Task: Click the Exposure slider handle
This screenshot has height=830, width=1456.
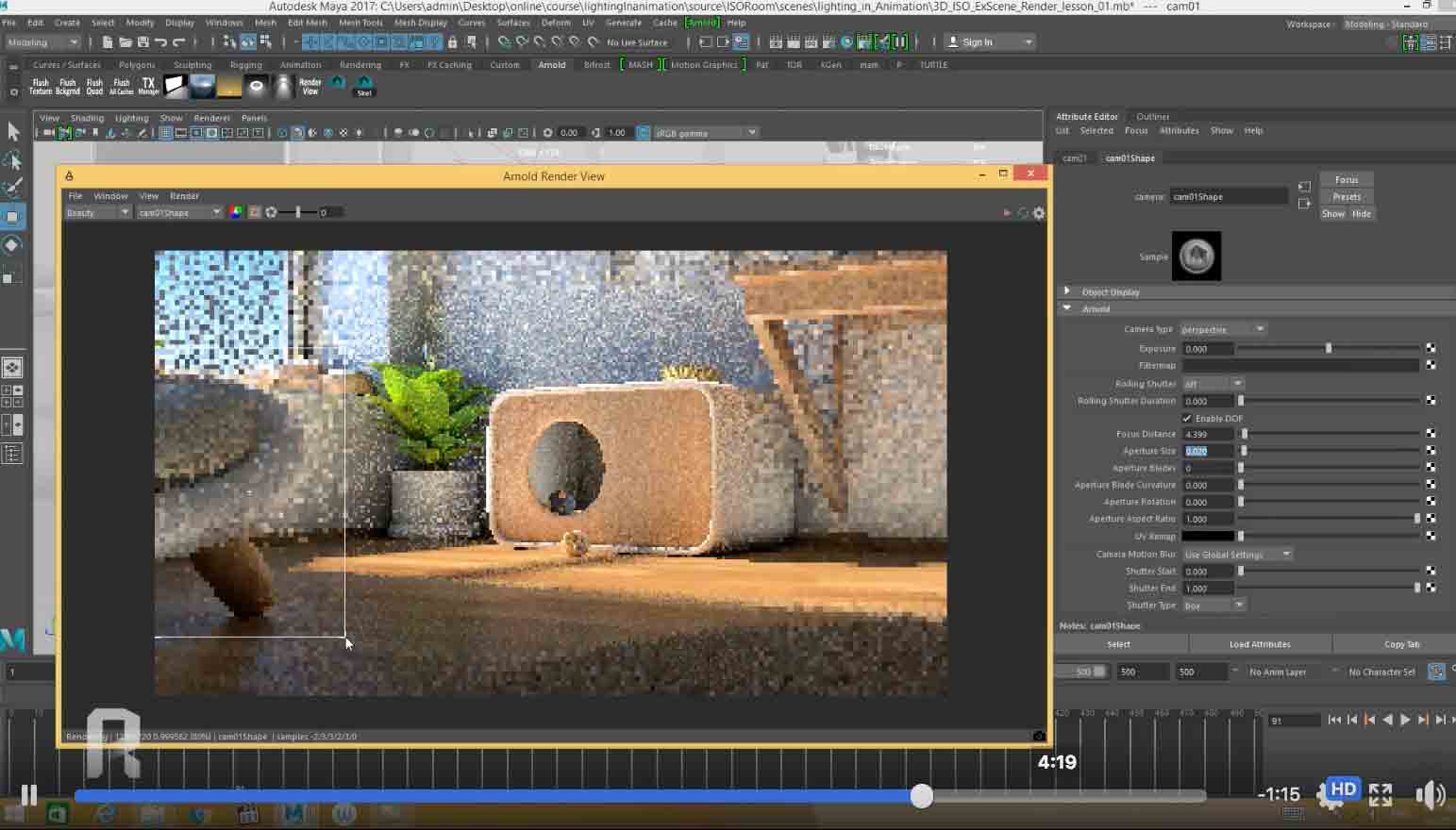Action: (1329, 348)
